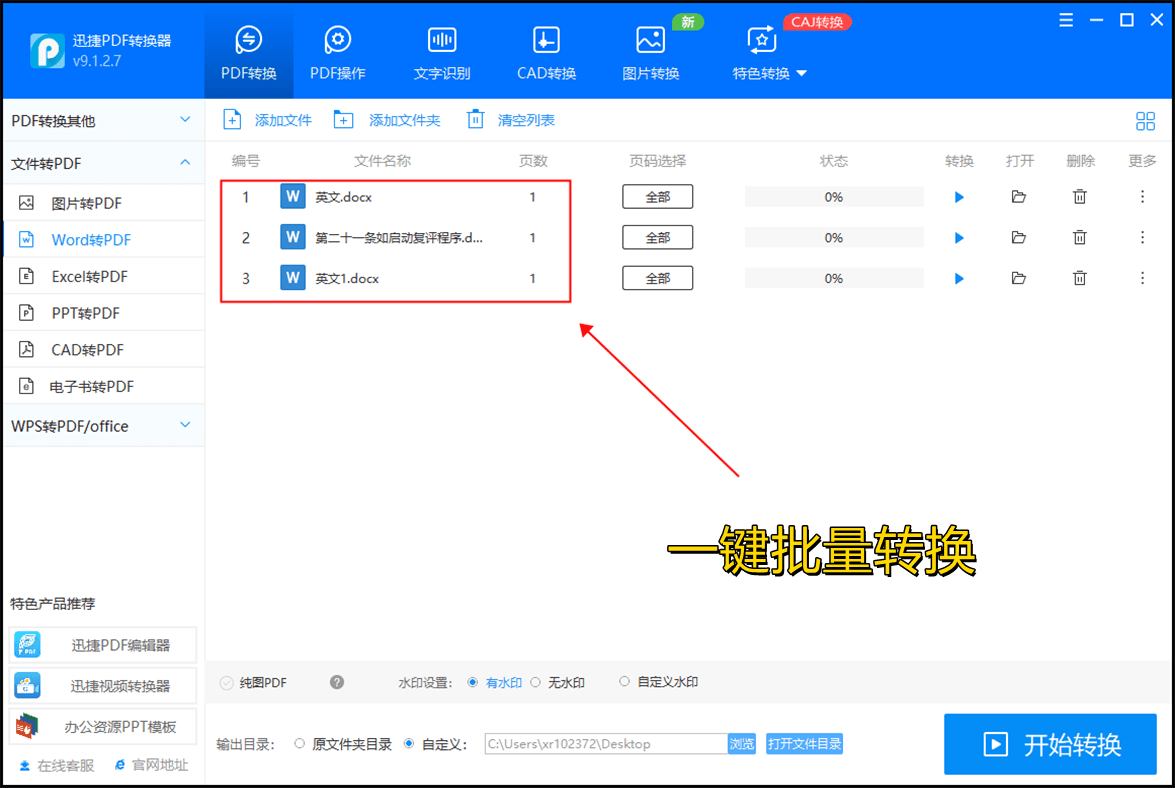Click the 浏览 browse button
1175x788 pixels.
[742, 744]
